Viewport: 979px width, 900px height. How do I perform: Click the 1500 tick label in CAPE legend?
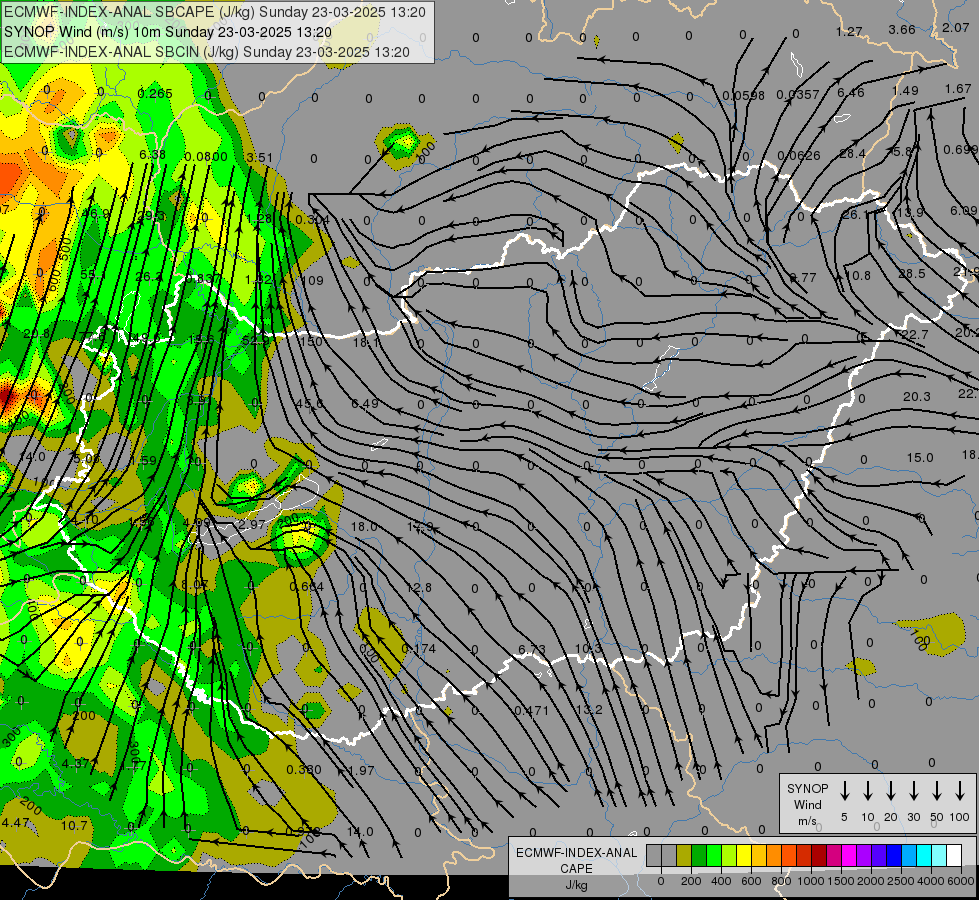click(x=841, y=881)
